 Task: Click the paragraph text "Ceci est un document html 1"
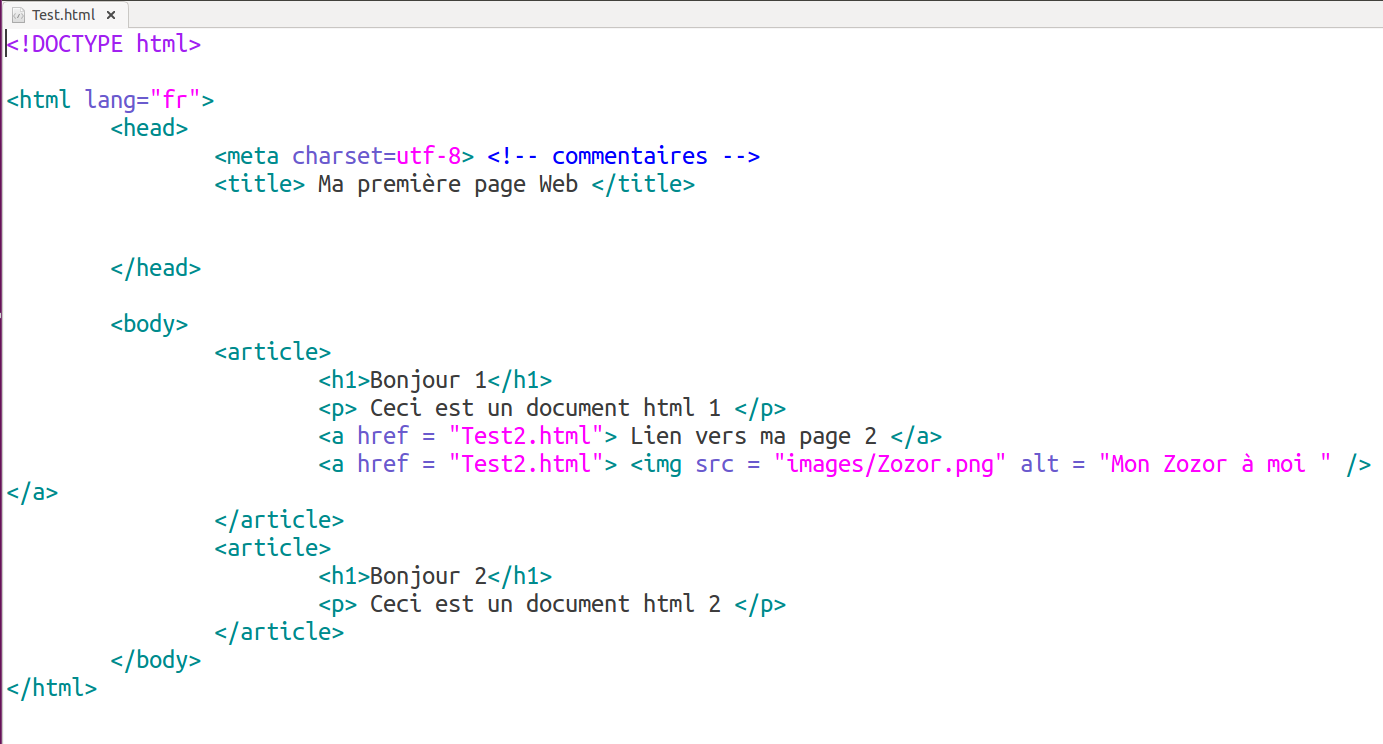(545, 408)
